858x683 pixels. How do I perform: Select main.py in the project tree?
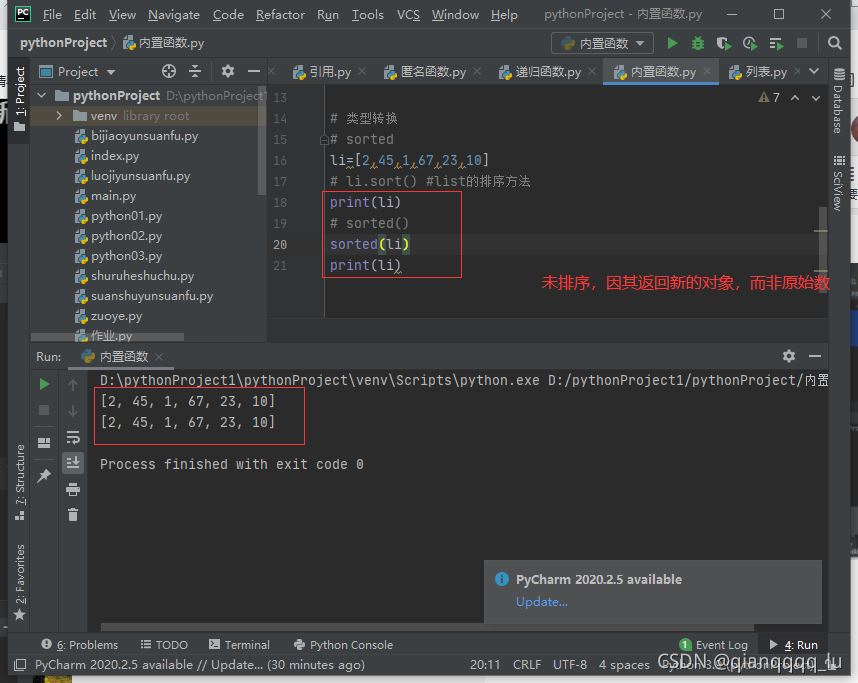pos(113,196)
